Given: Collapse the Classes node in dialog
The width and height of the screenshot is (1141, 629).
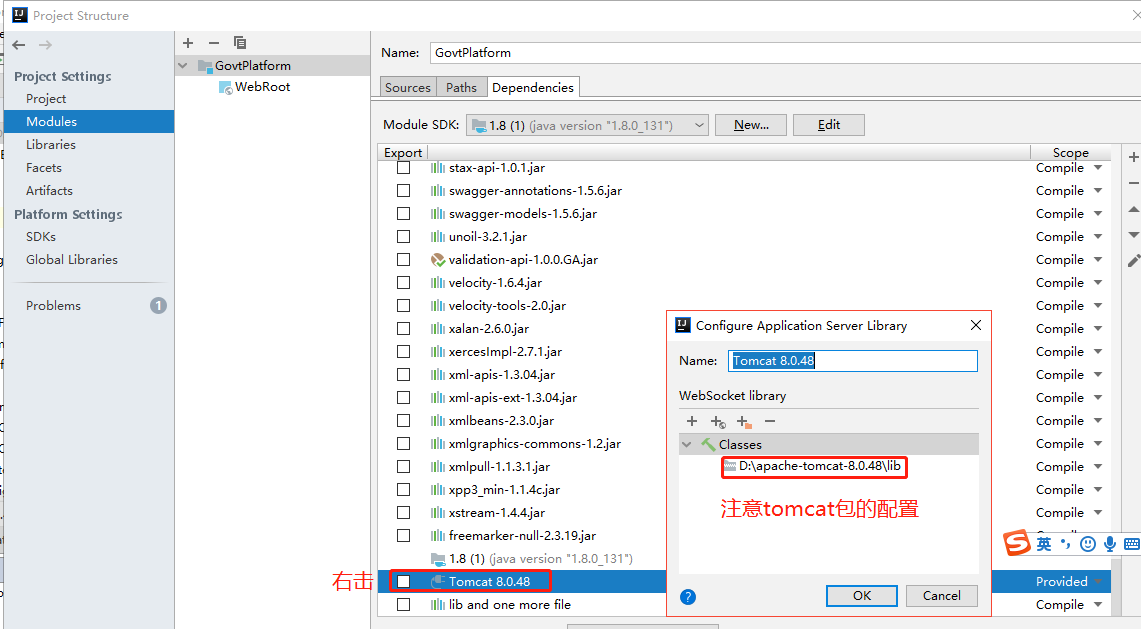Looking at the screenshot, I should (686, 444).
